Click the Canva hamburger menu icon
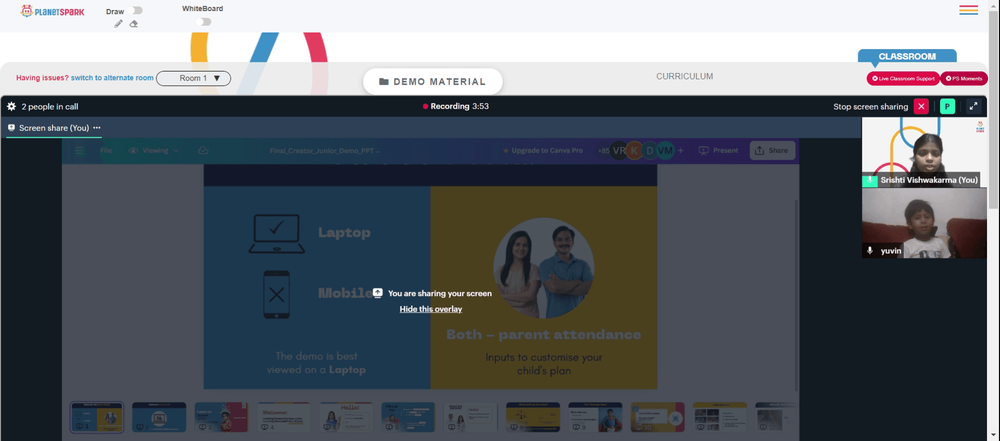Viewport: 1000px width, 441px height. pyautogui.click(x=79, y=151)
